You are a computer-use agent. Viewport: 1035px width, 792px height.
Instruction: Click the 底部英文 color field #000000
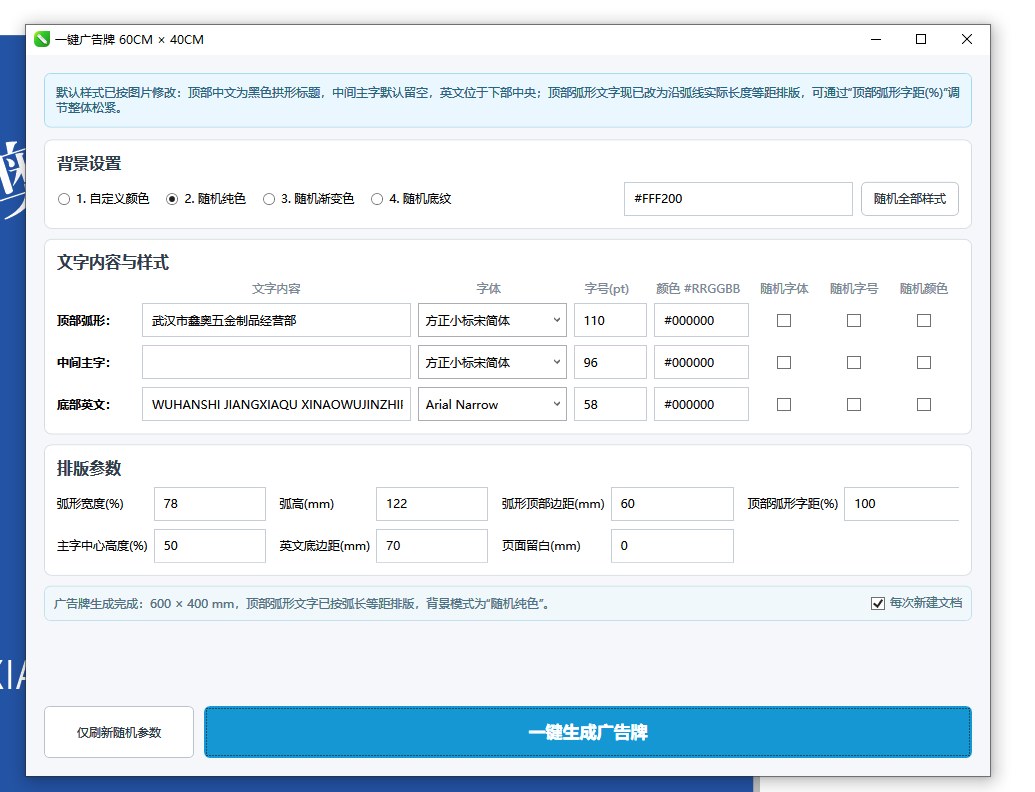pos(701,404)
